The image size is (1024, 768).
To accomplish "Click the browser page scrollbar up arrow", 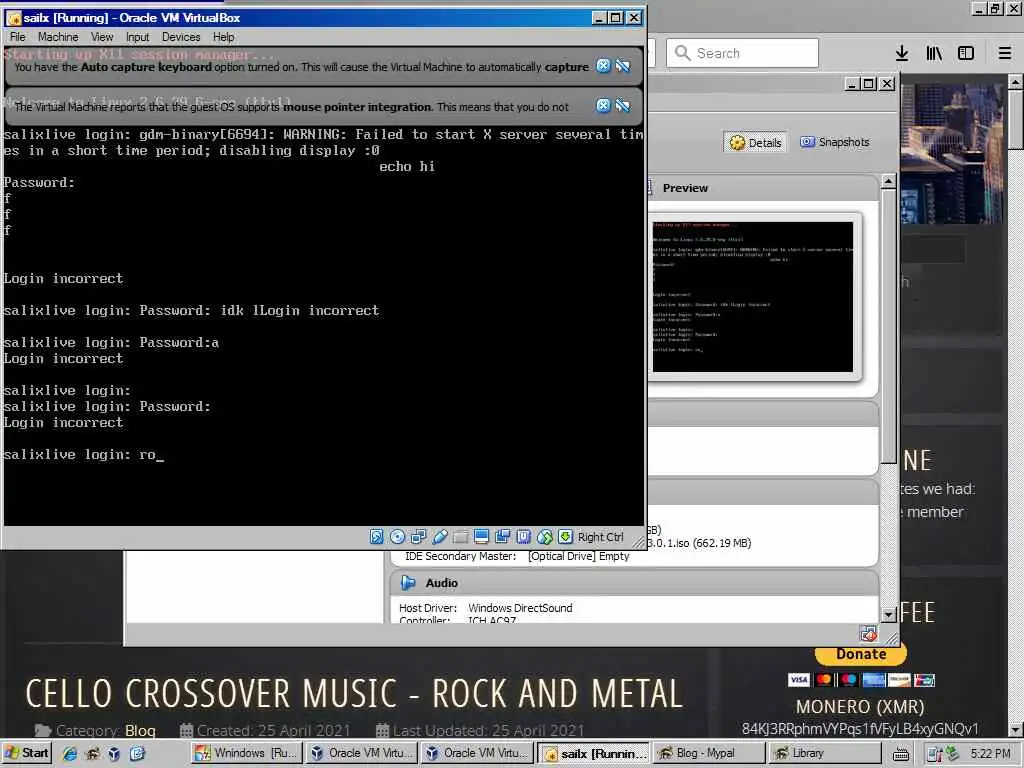I will (1016, 82).
